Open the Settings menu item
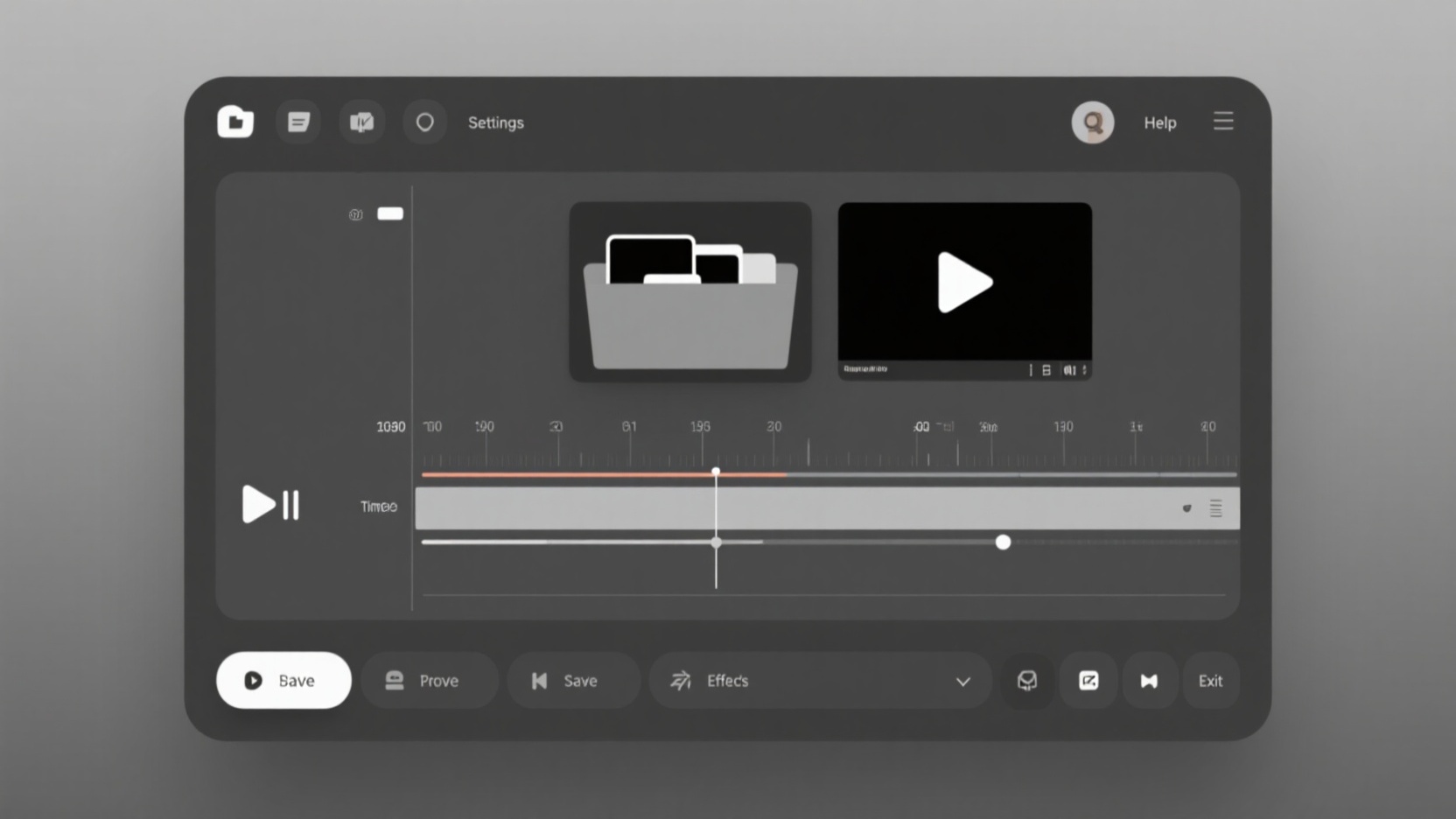The height and width of the screenshot is (819, 1456). (495, 122)
